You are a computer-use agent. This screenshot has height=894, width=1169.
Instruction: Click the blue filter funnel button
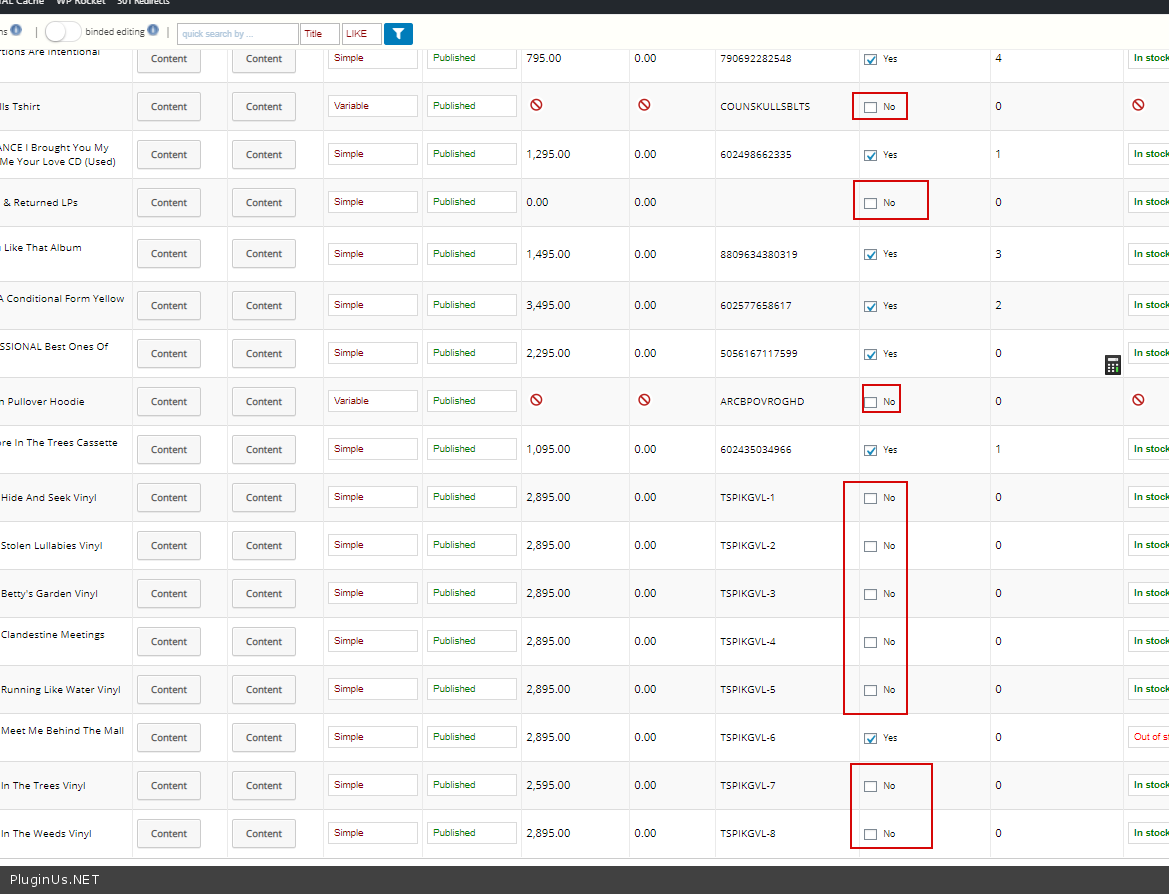(398, 34)
